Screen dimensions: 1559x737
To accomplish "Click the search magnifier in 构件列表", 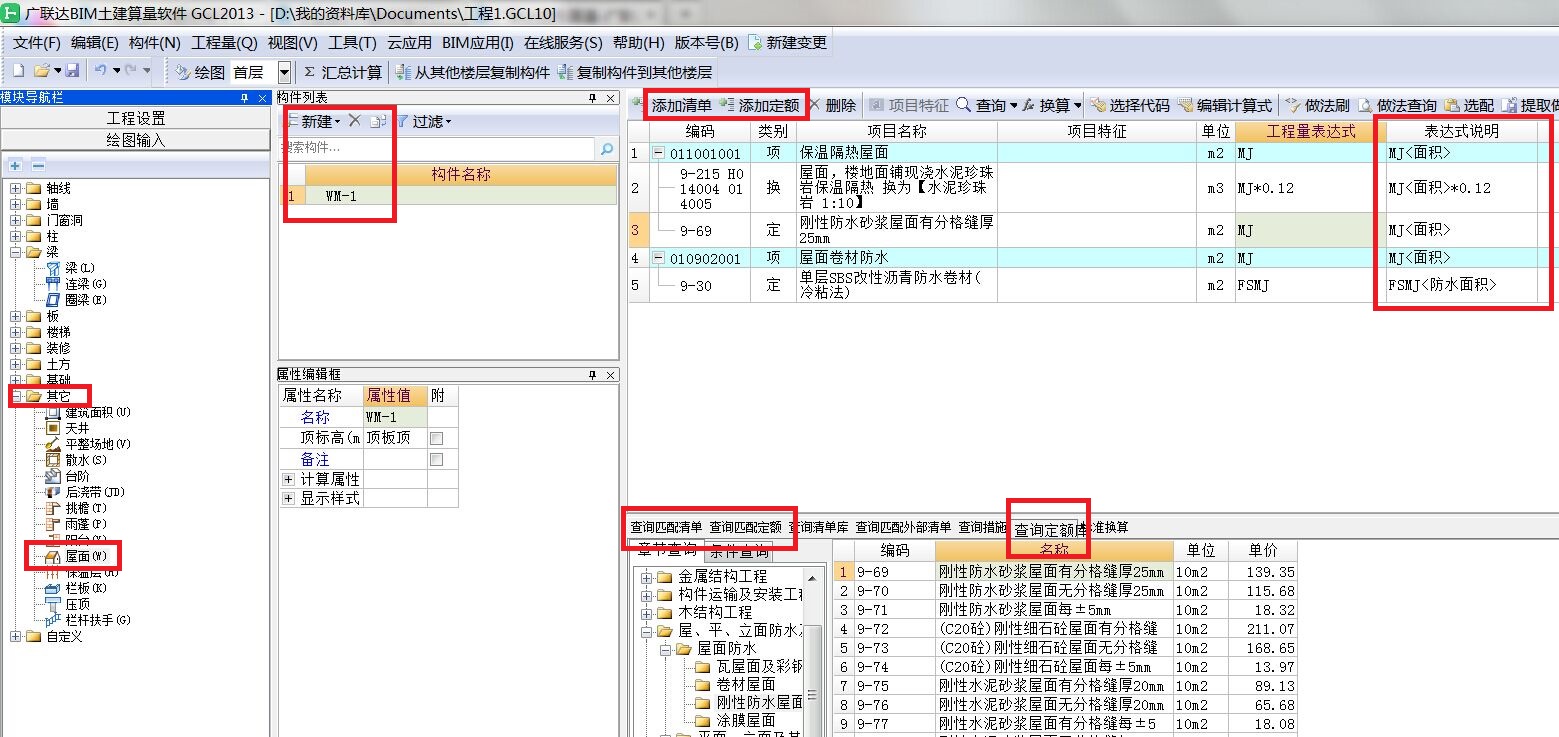I will click(606, 148).
